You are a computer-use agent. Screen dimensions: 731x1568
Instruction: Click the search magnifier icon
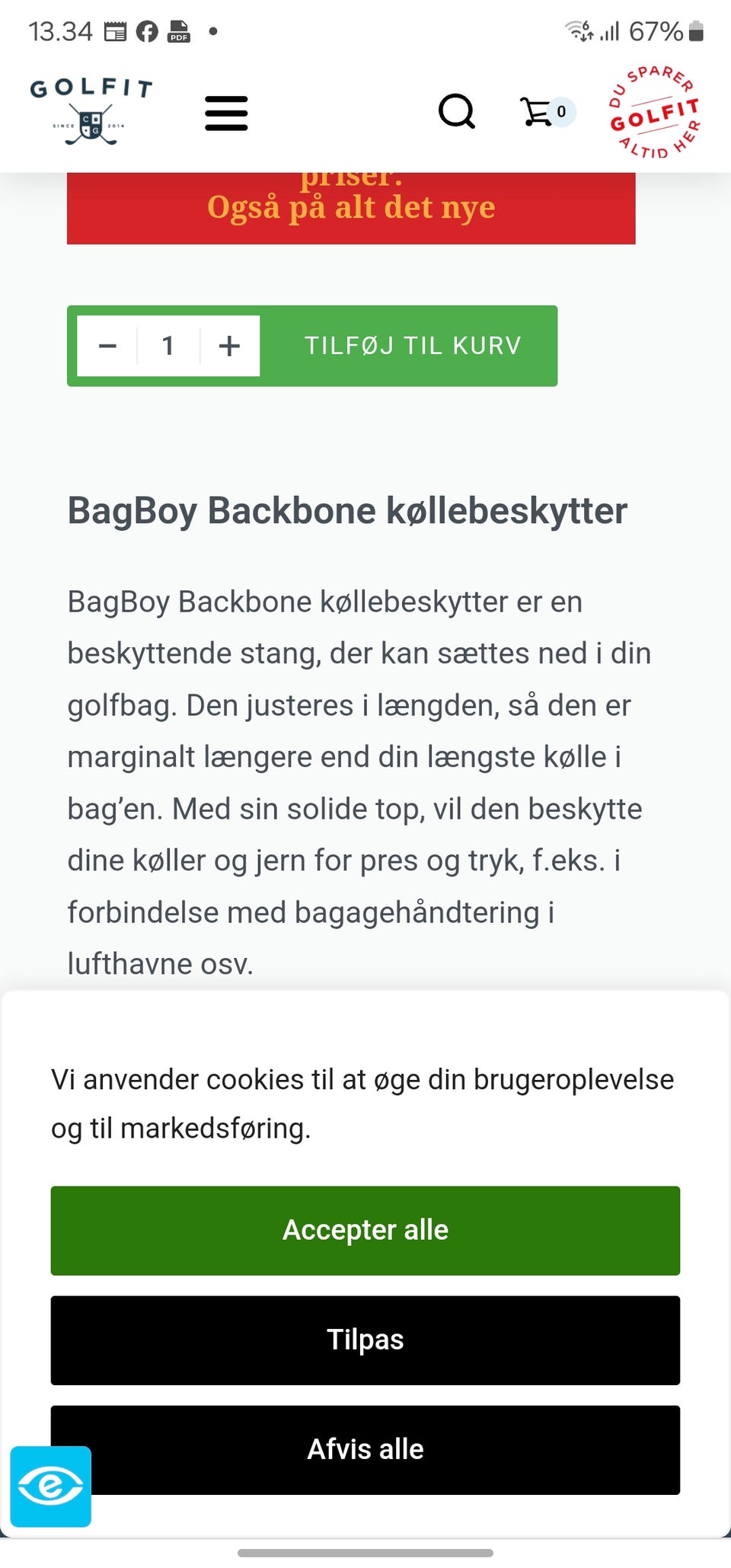click(455, 111)
